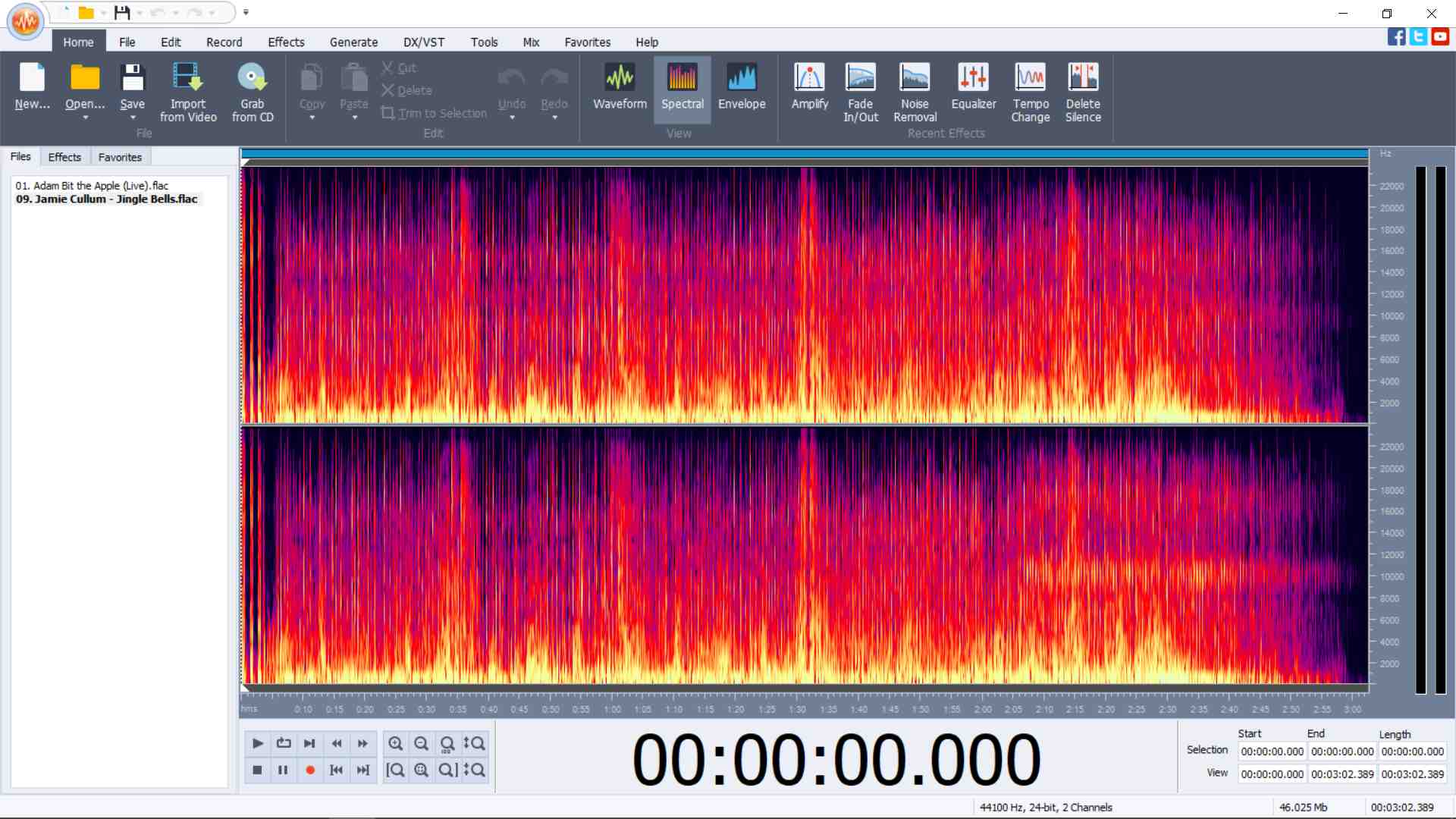The width and height of the screenshot is (1456, 819).
Task: Click the zoom 100% magnifier icon
Action: coord(447,743)
